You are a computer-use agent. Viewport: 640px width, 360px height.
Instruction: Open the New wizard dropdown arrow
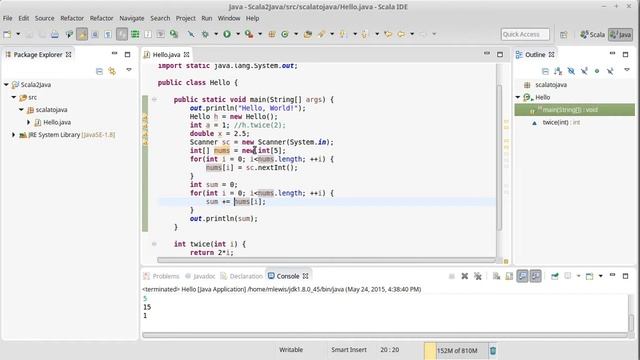click(x=18, y=35)
